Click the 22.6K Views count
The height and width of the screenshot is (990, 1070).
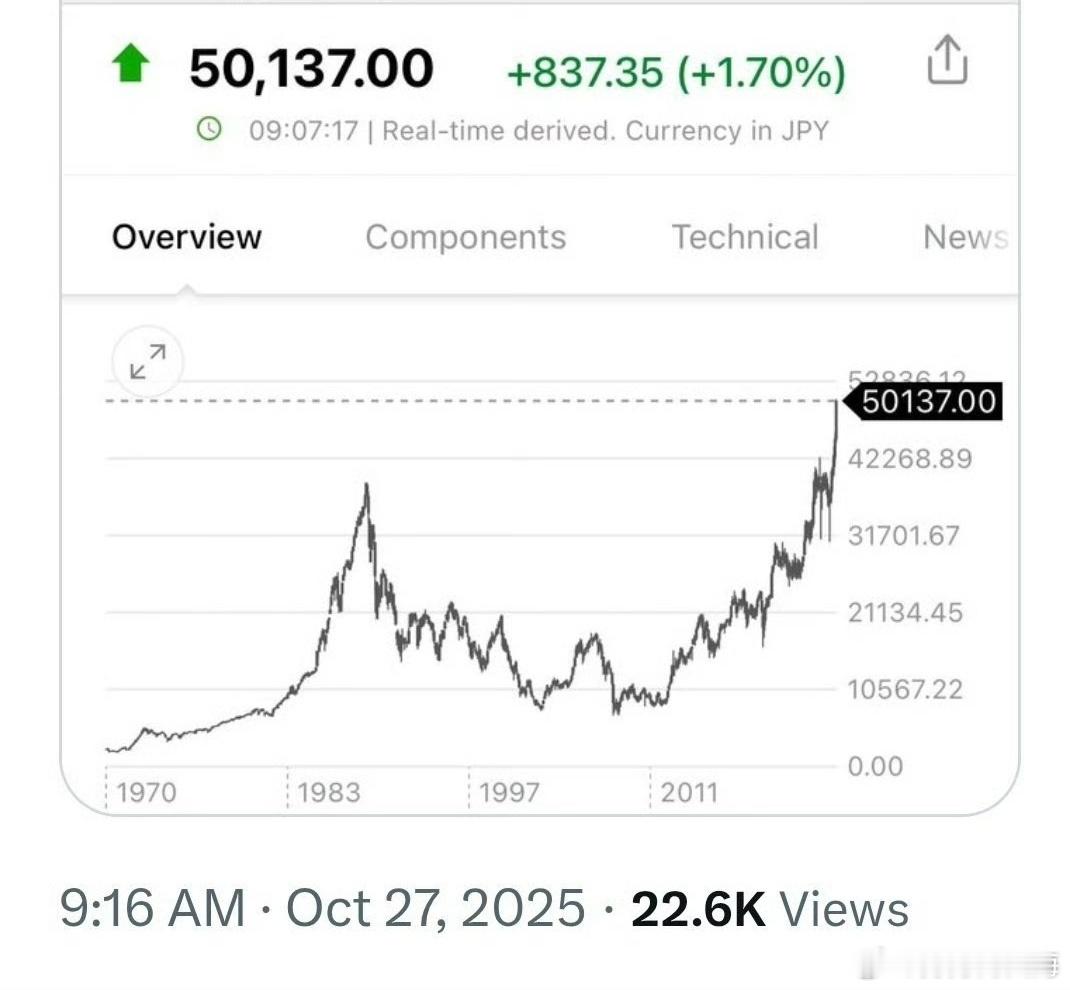pyautogui.click(x=770, y=909)
